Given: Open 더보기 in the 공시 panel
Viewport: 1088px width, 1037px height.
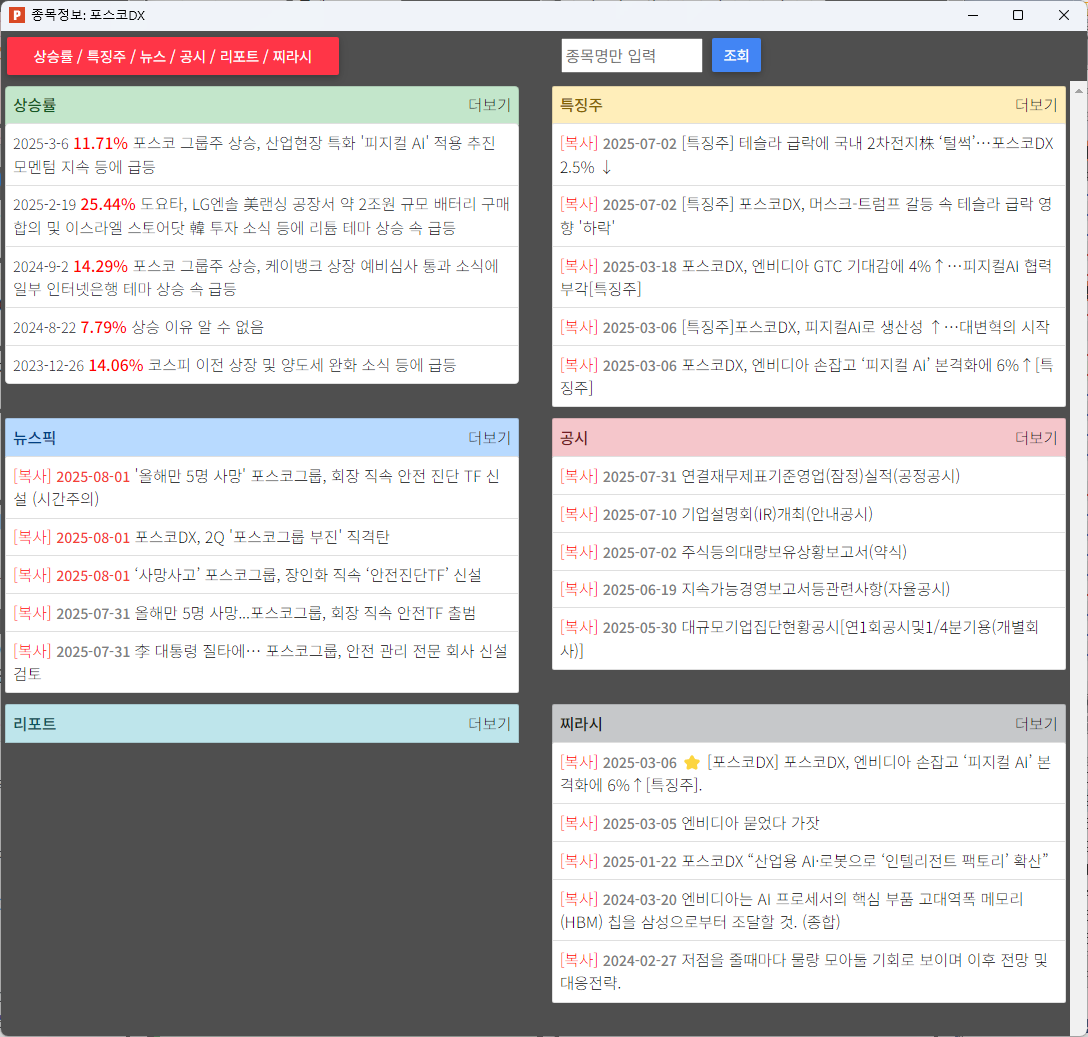Looking at the screenshot, I should 1036,438.
